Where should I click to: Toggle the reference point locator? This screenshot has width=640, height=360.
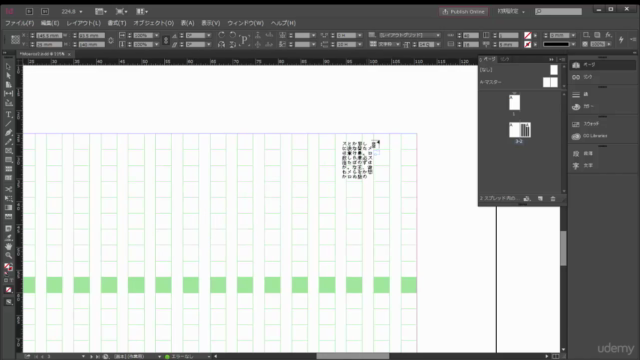point(16,40)
